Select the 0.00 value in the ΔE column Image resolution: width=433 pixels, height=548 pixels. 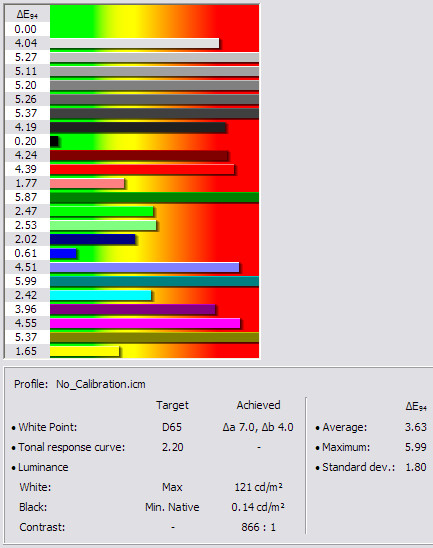point(26,29)
